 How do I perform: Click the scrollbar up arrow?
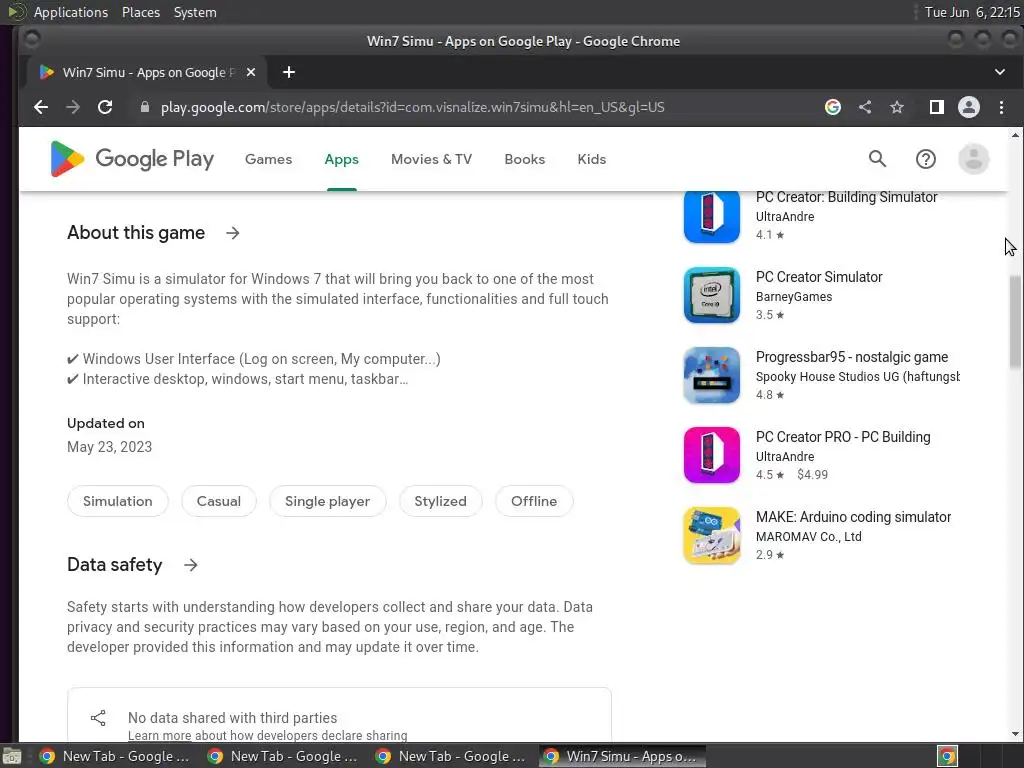[x=1015, y=135]
